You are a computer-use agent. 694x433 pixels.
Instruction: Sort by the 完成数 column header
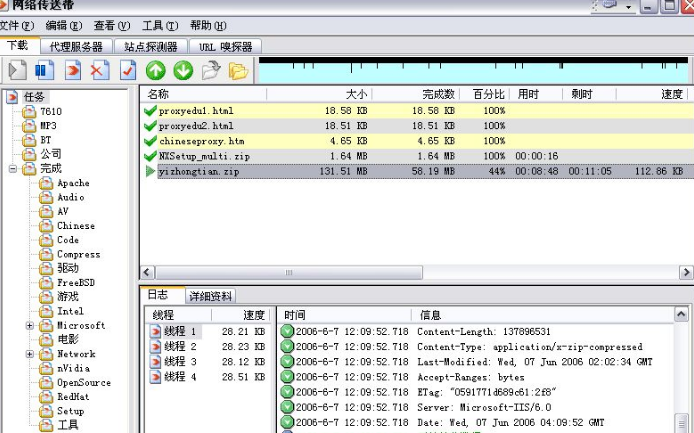coord(416,94)
